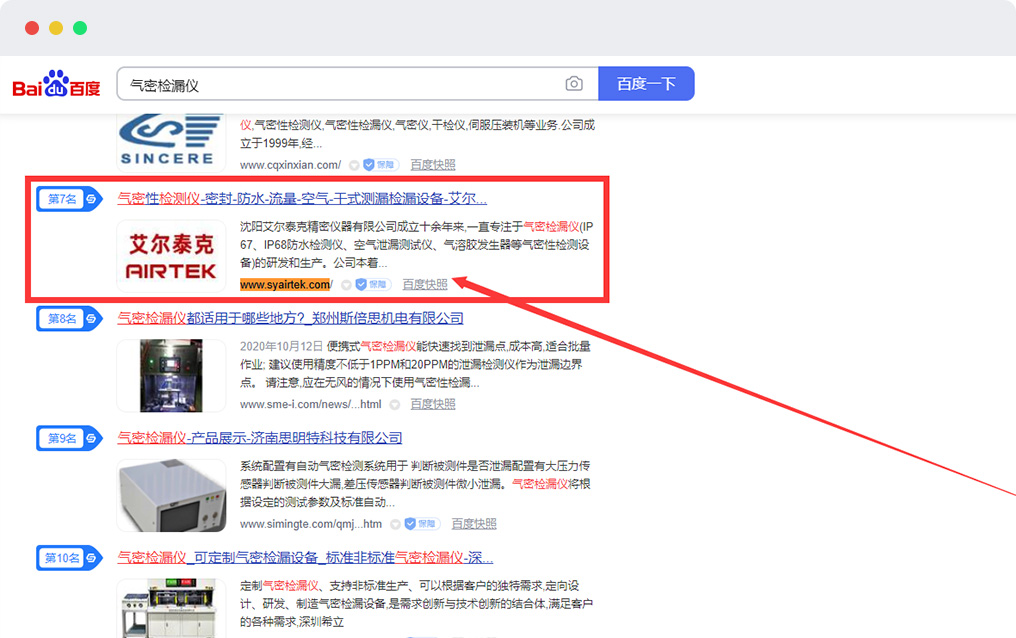Click the text 沈阳艾尔泰克精密仪器有限公司成立十余年来
This screenshot has height=638, width=1016.
pyautogui.click(x=352, y=227)
